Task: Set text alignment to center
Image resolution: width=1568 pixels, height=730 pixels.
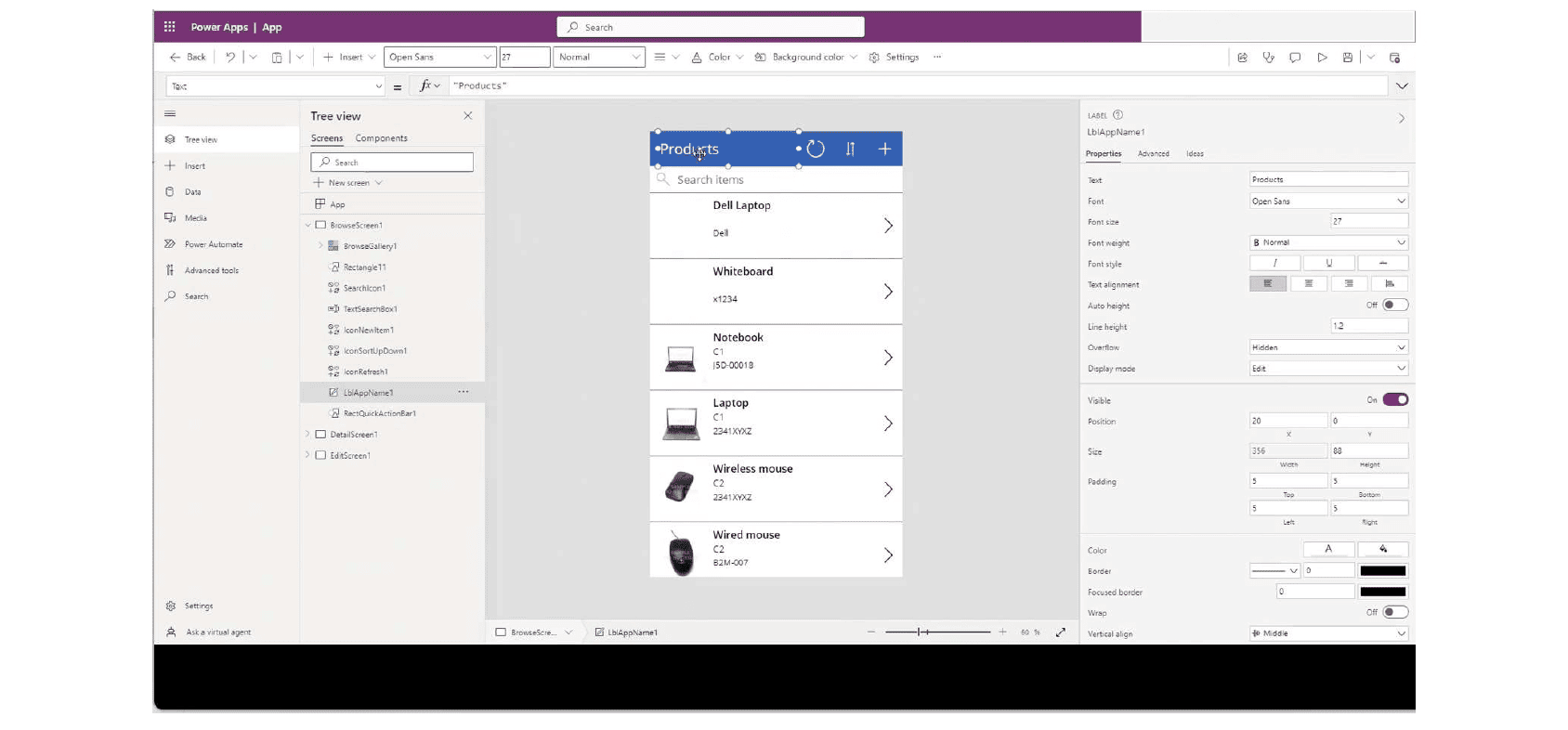Action: click(x=1308, y=283)
